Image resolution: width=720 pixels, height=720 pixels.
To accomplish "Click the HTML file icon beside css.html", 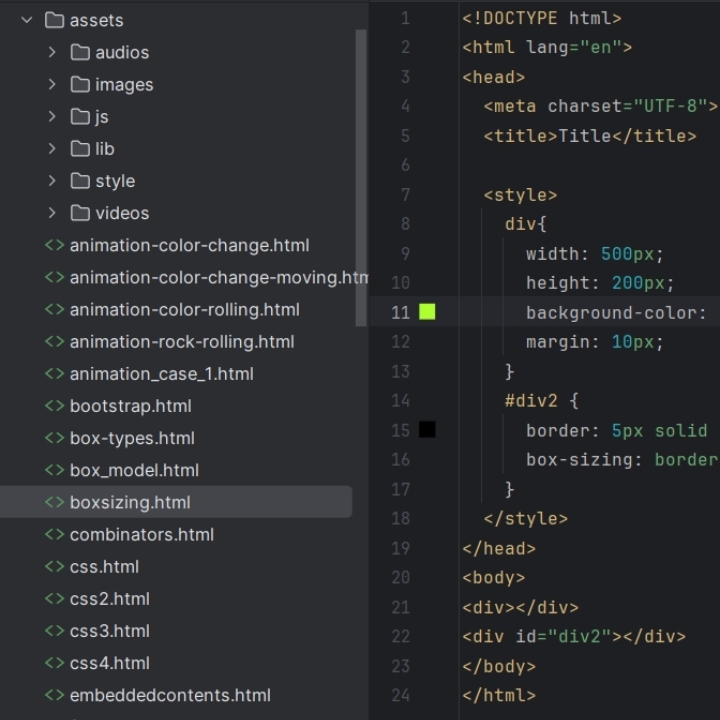I will click(54, 567).
